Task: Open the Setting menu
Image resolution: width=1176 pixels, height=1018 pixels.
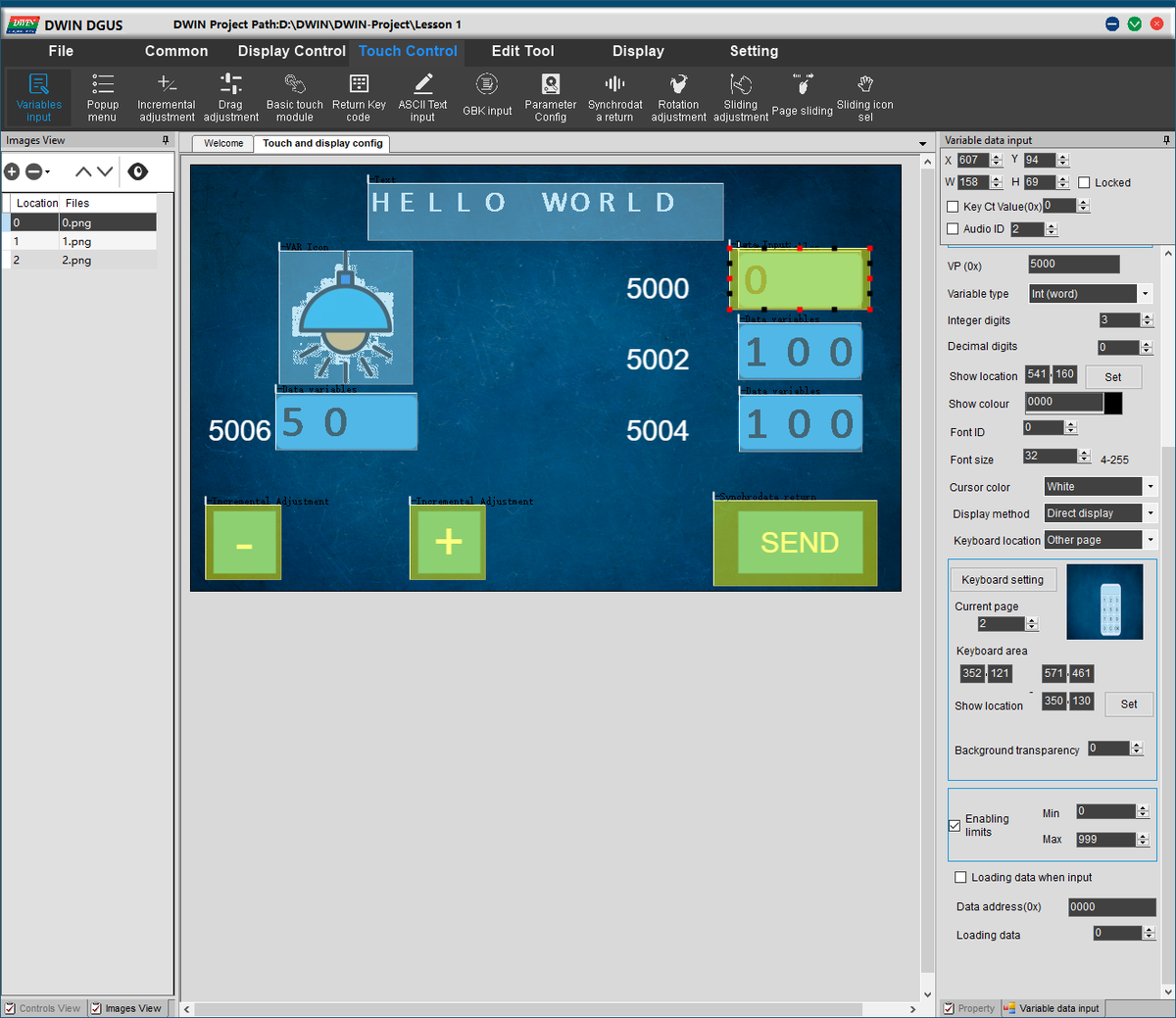Action: (754, 51)
